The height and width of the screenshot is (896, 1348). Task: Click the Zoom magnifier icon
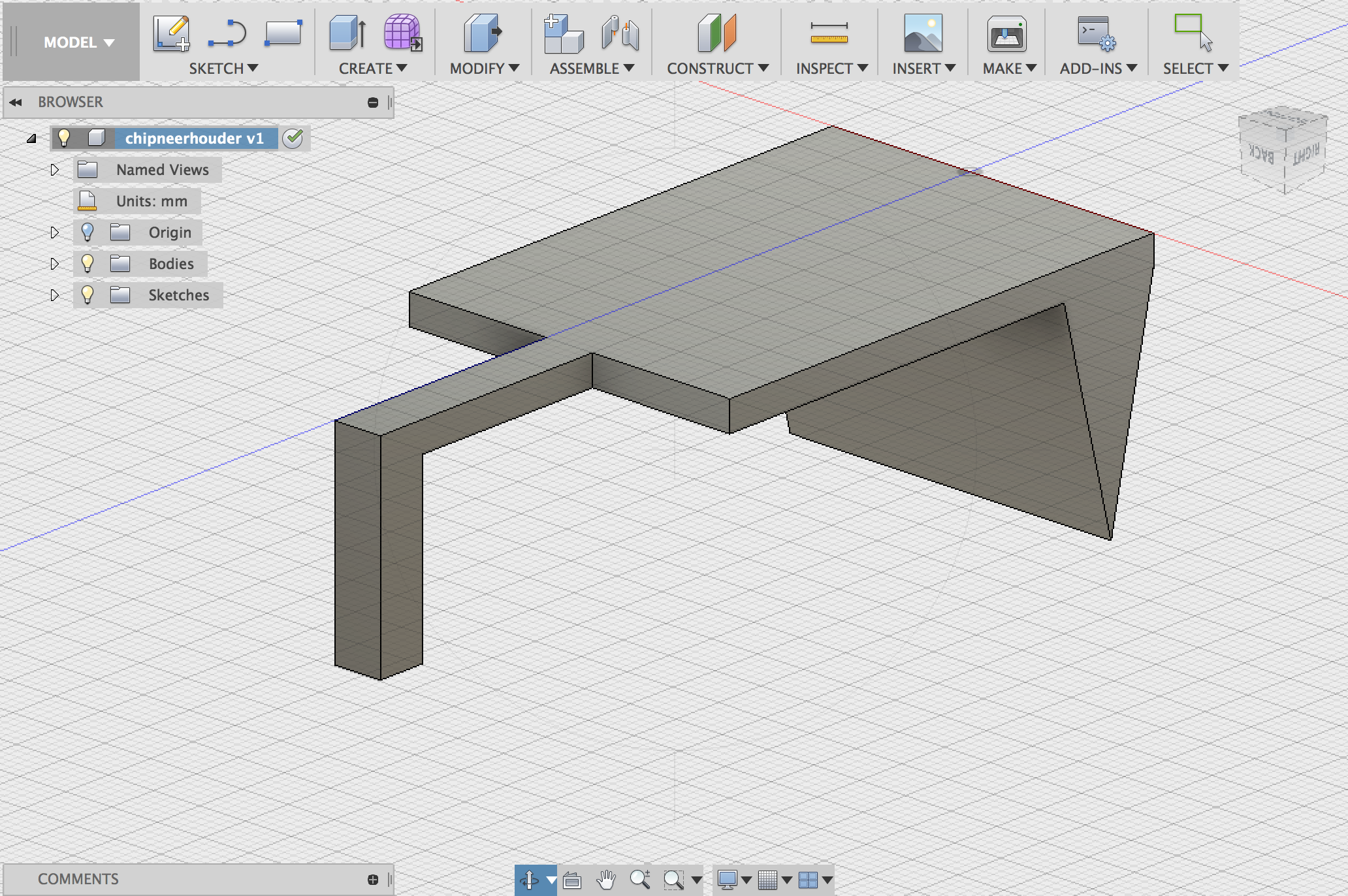pos(640,880)
